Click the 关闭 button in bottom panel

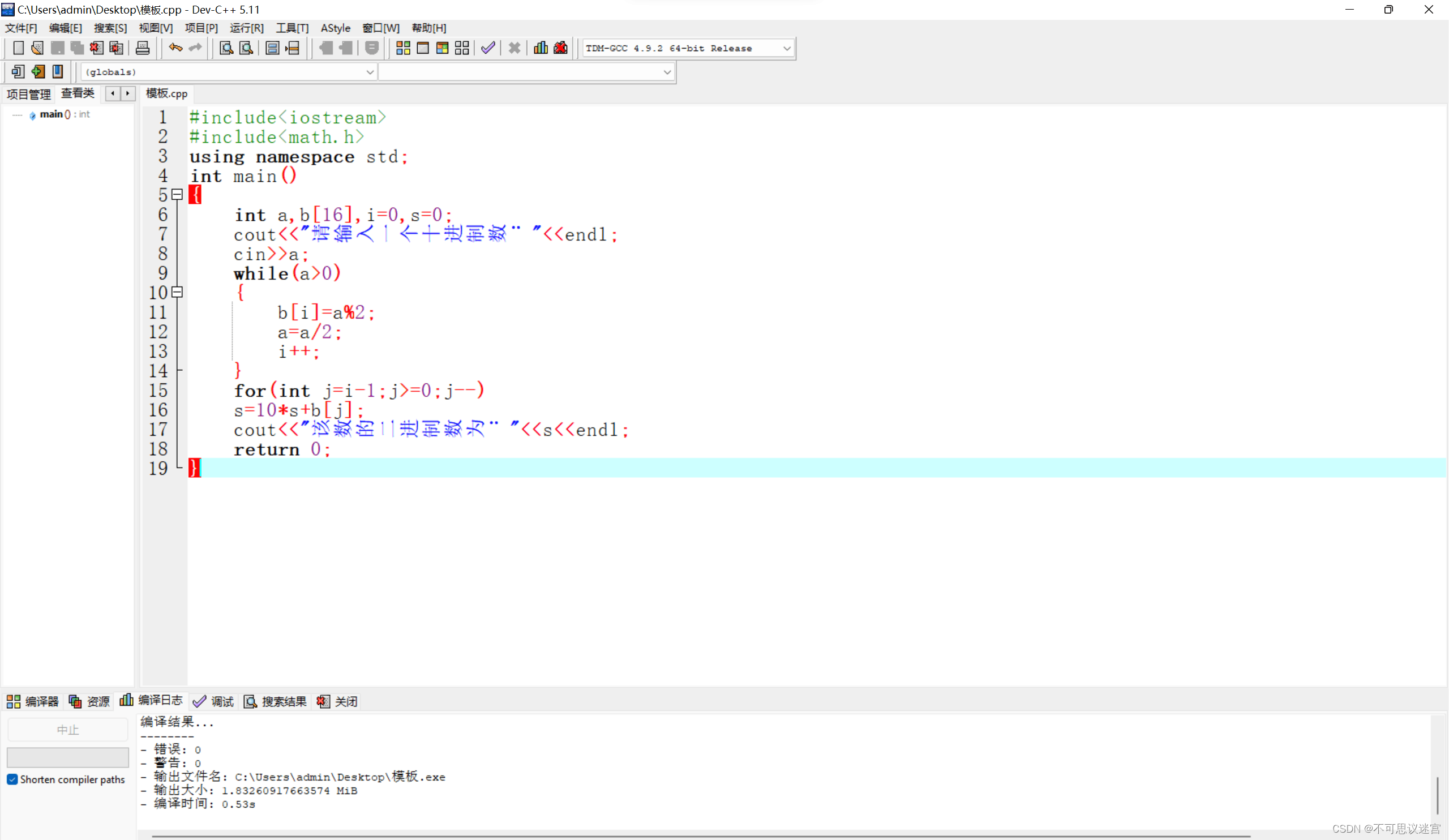pyautogui.click(x=337, y=701)
